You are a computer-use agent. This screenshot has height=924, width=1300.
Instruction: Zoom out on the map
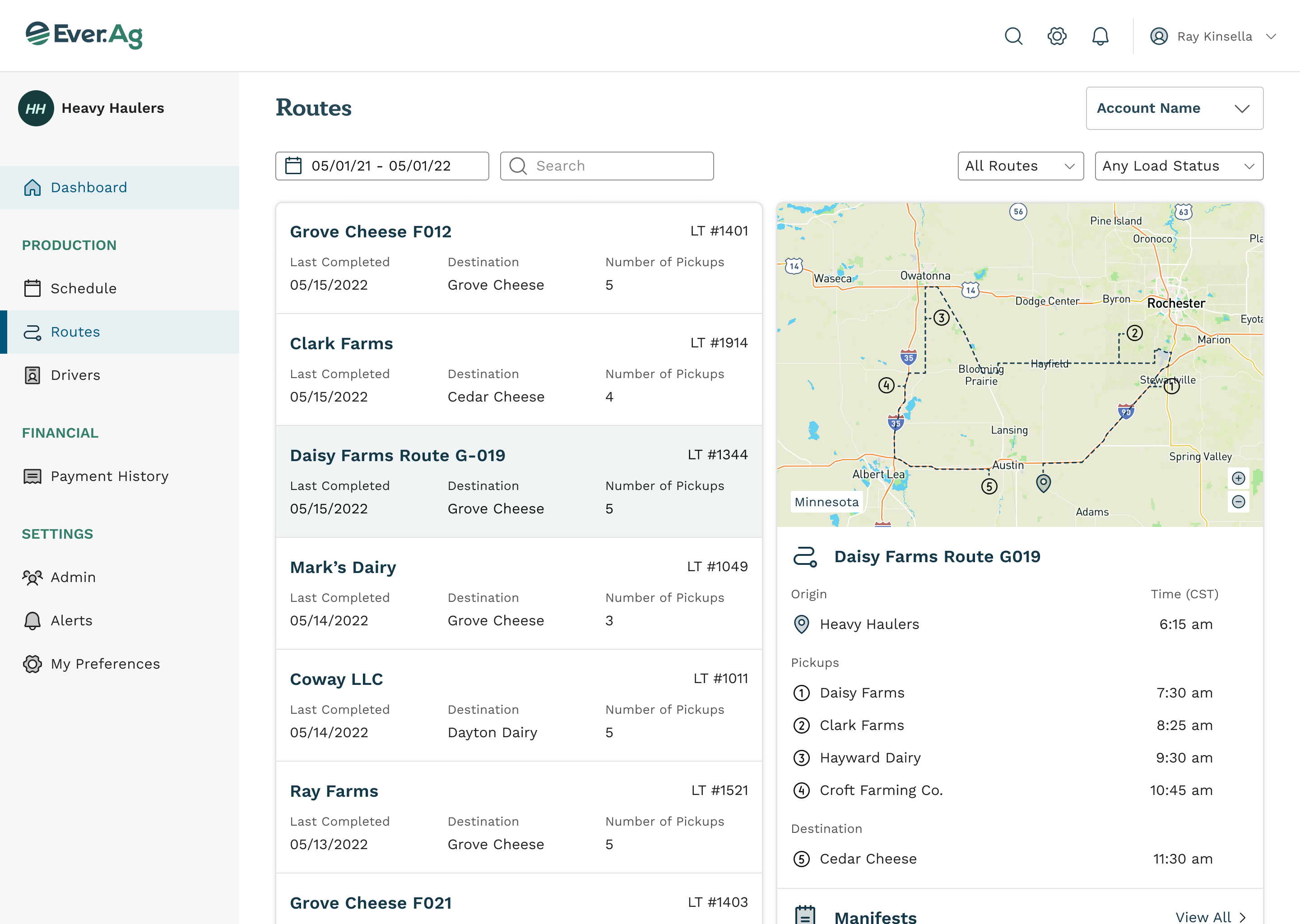click(x=1238, y=501)
